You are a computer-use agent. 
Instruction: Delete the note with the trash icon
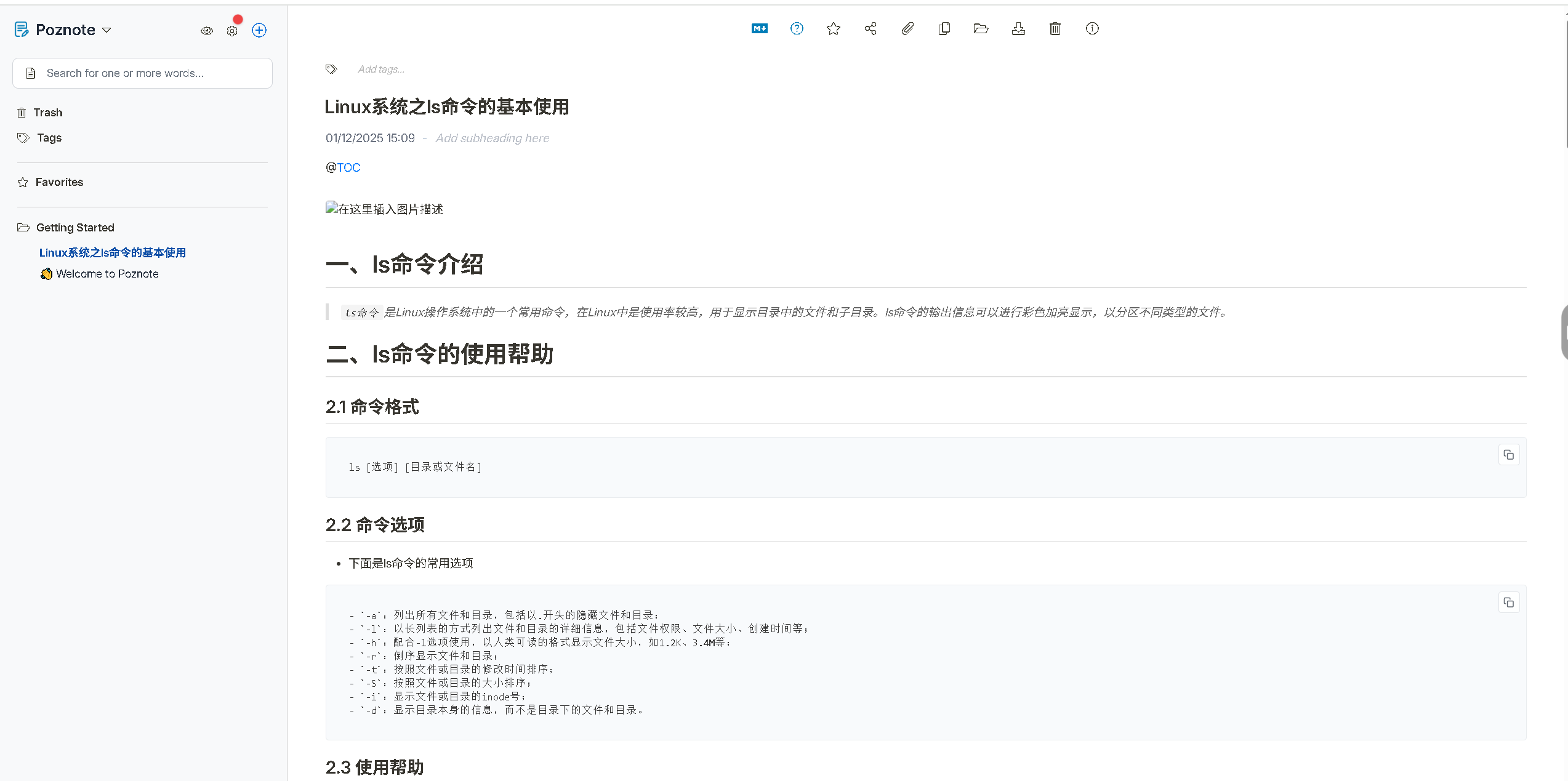click(1055, 28)
